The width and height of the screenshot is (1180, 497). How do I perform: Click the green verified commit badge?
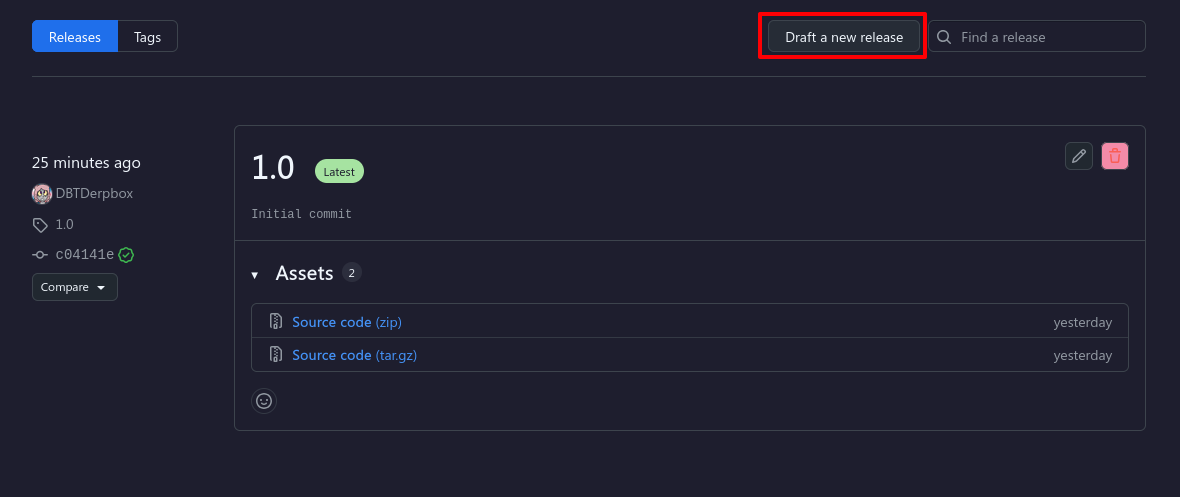(126, 255)
